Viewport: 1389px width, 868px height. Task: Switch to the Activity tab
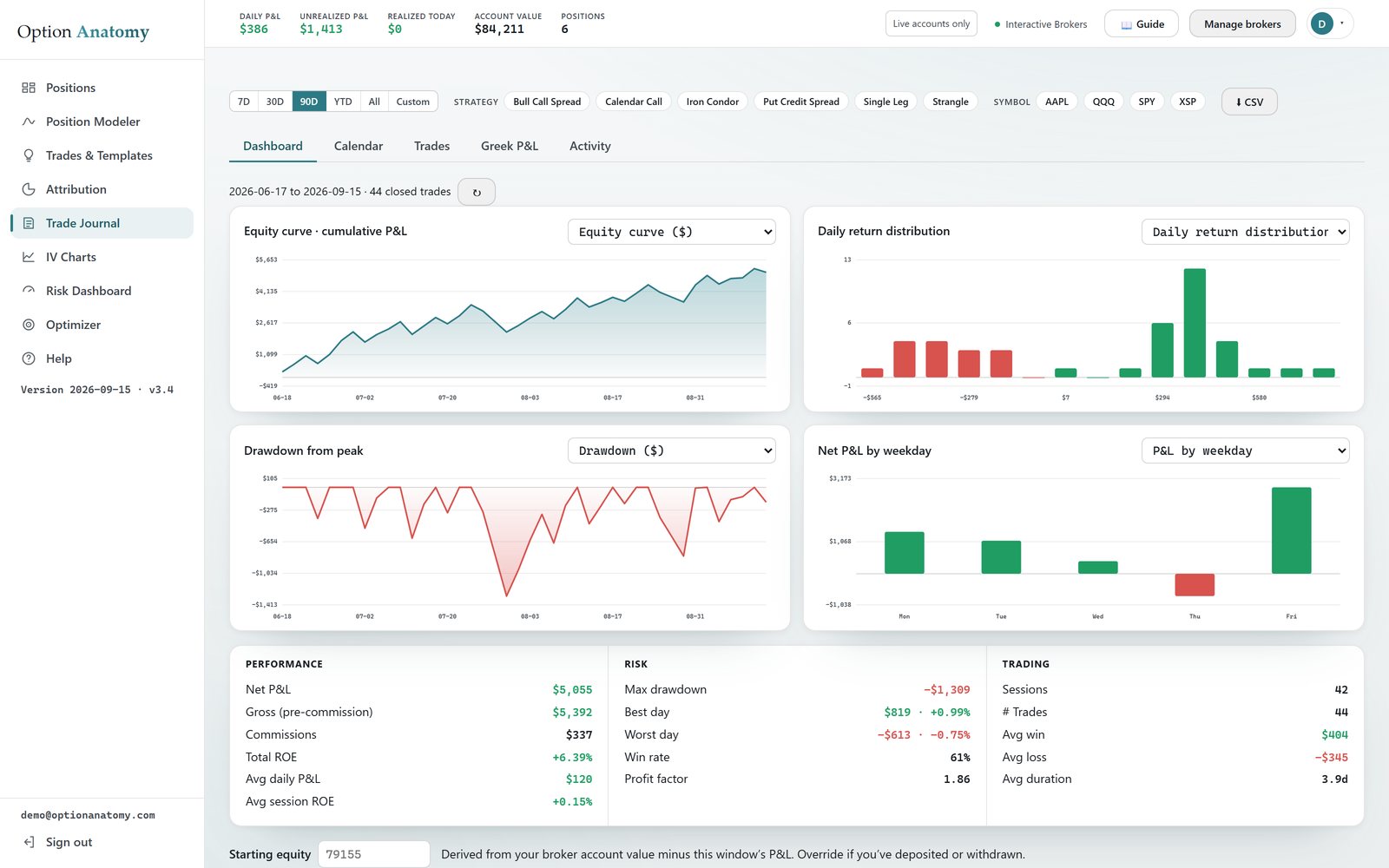click(590, 146)
